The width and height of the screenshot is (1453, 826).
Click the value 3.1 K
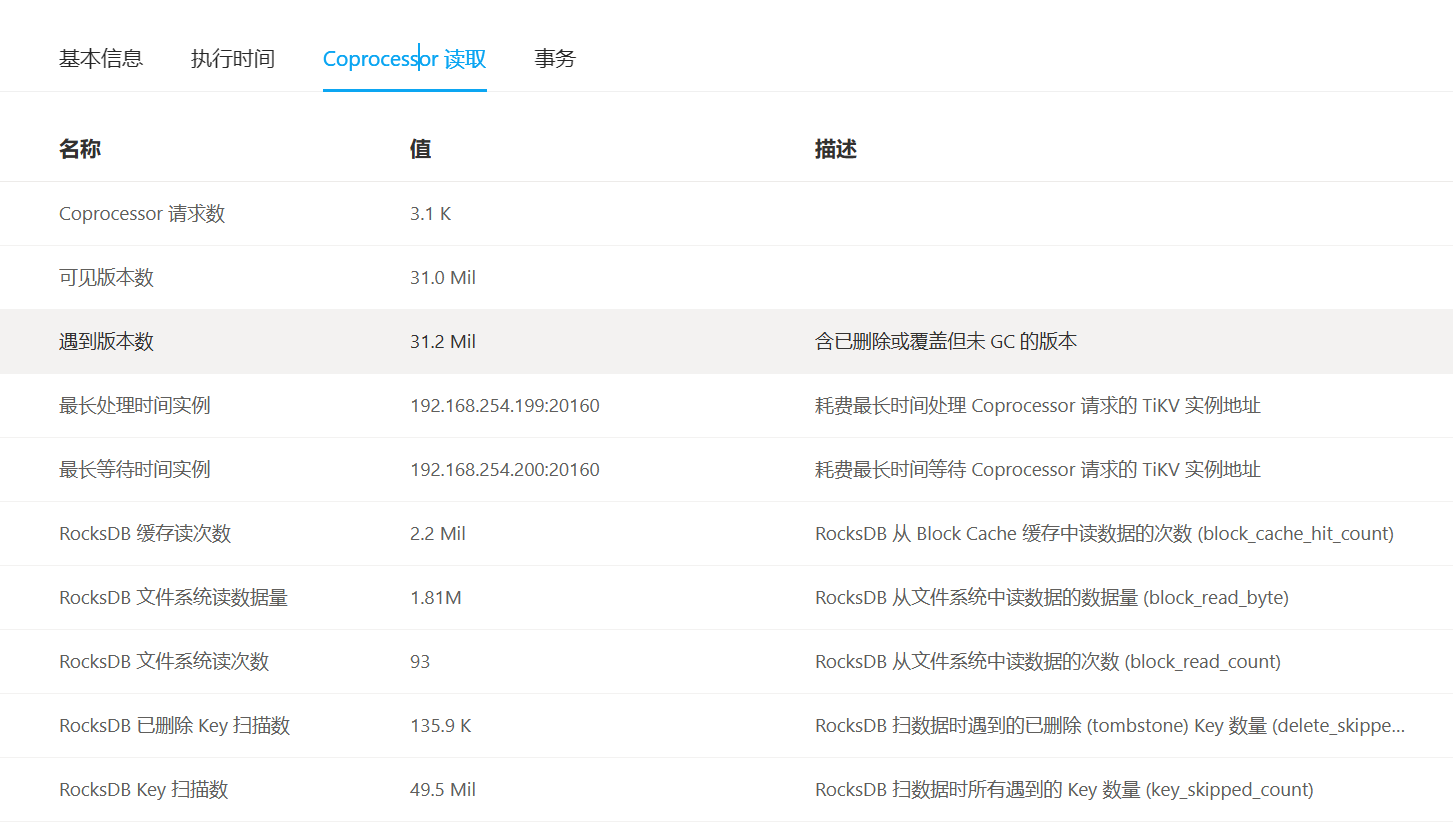[431, 214]
